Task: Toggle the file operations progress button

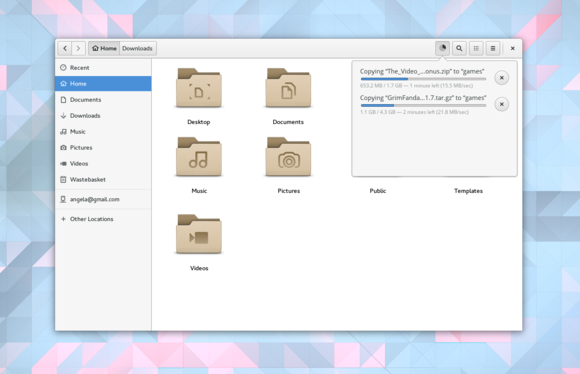Action: (x=442, y=48)
